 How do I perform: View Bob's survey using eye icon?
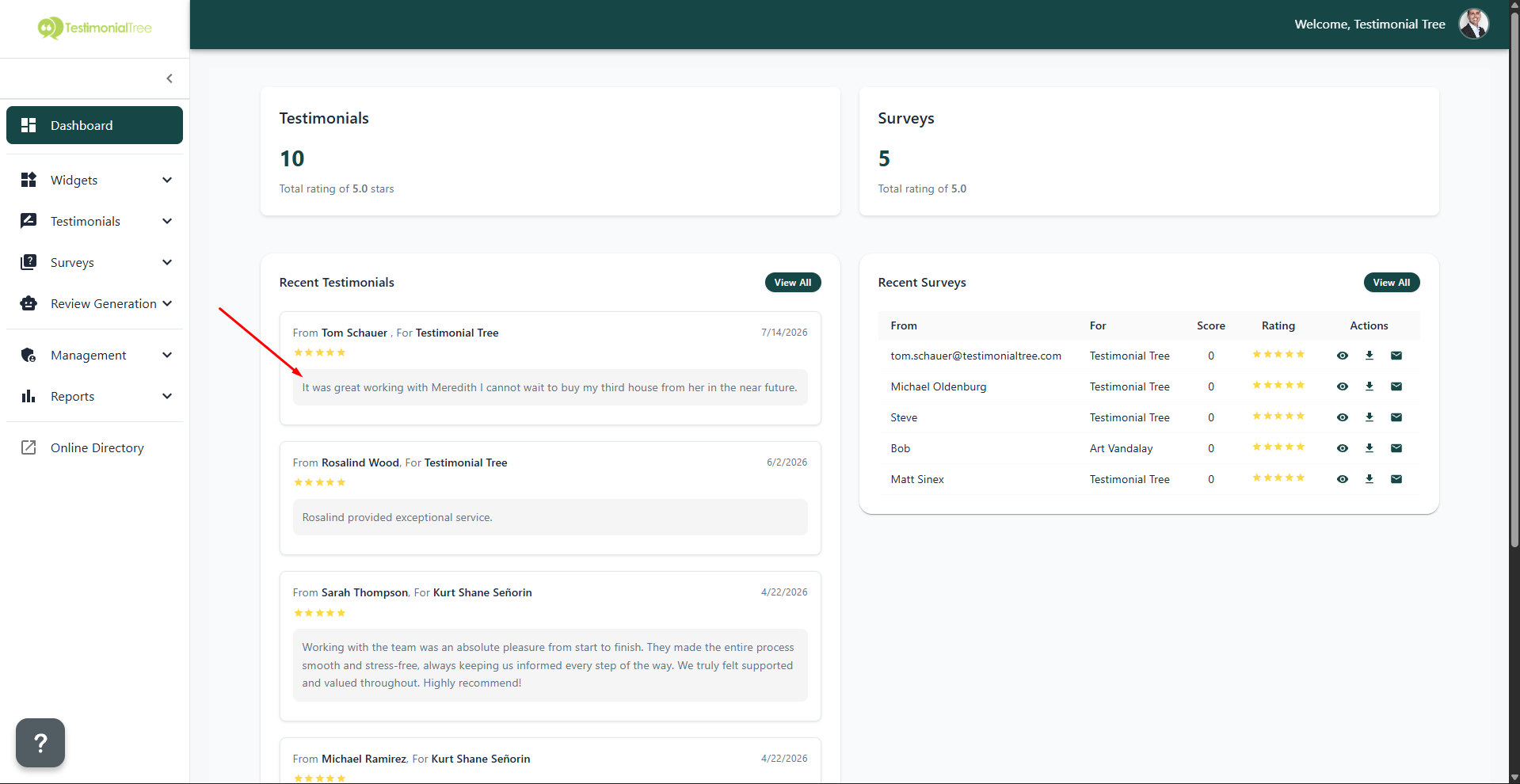[1343, 448]
